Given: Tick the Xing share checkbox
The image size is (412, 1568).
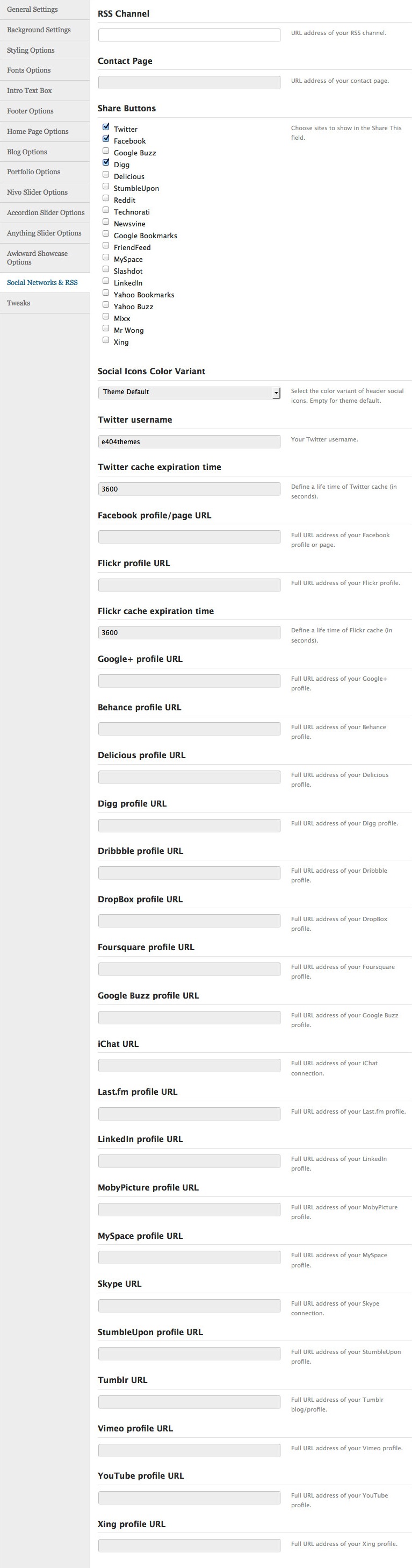Looking at the screenshot, I should (x=106, y=340).
